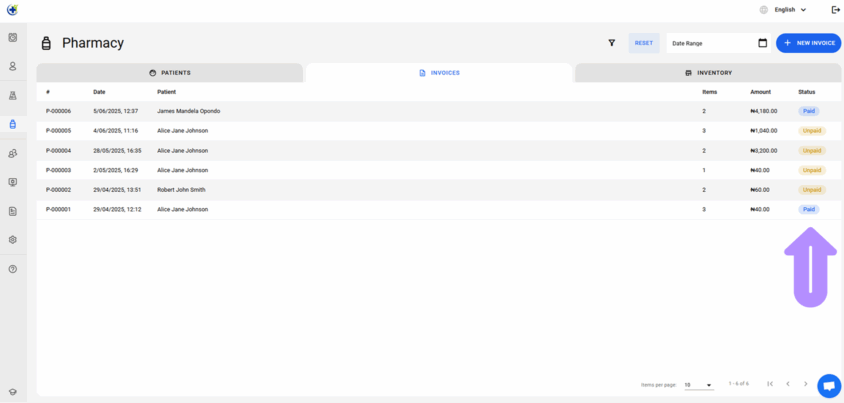Open invoice P-000005
The height and width of the screenshot is (403, 844).
click(x=439, y=131)
